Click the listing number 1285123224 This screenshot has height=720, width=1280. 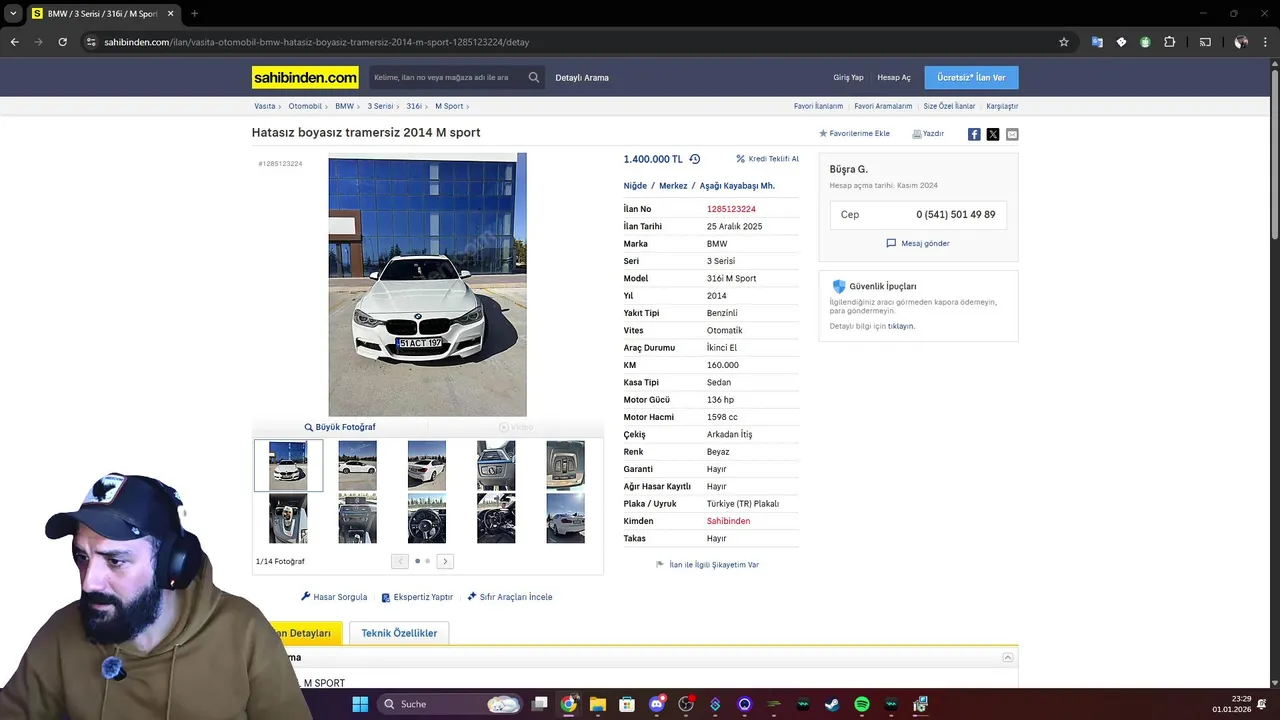731,209
